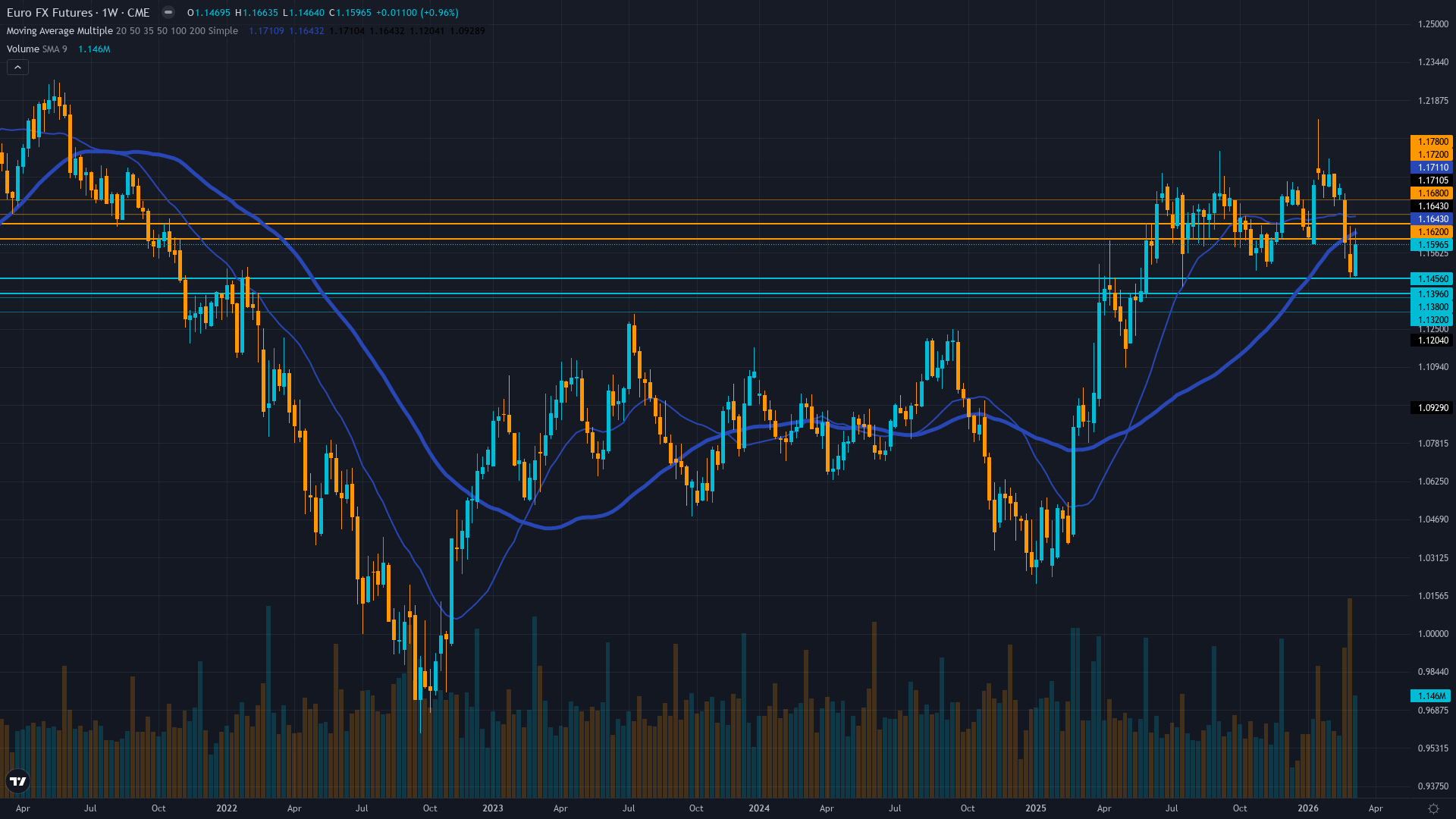Viewport: 1456px width, 819px height.
Task: Click the cyan 1.13200 price label
Action: (x=1432, y=320)
